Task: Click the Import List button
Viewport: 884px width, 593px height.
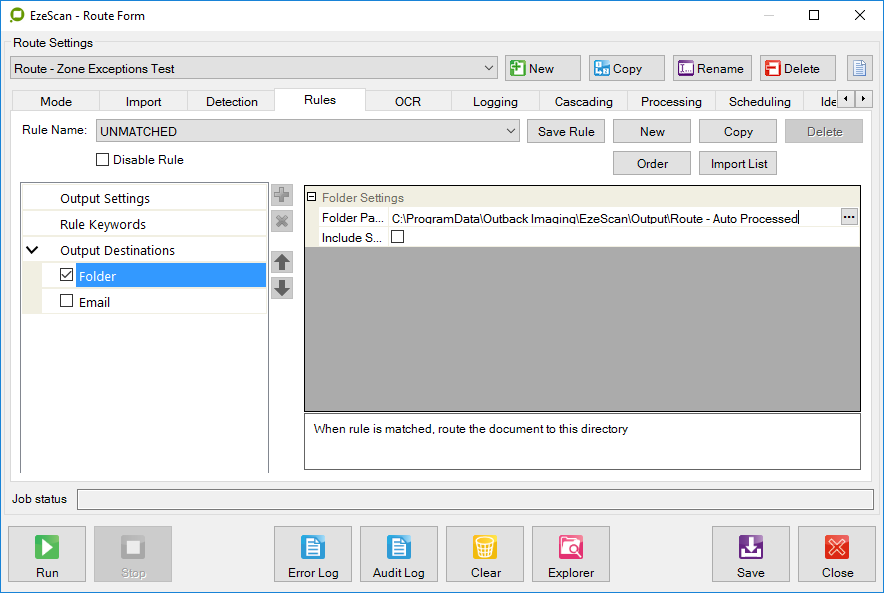Action: (x=739, y=164)
